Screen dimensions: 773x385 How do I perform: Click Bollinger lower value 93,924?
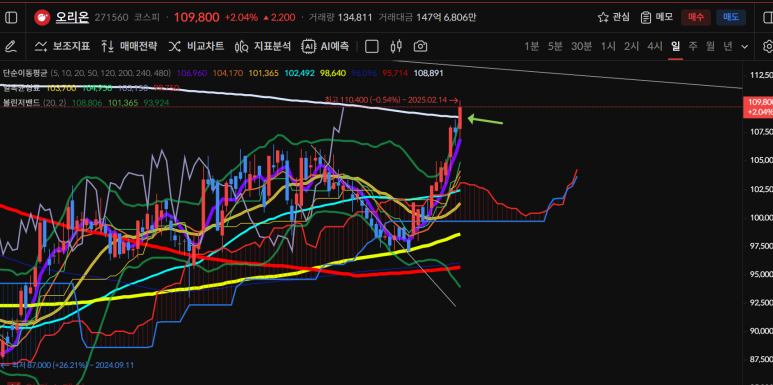pyautogui.click(x=156, y=103)
